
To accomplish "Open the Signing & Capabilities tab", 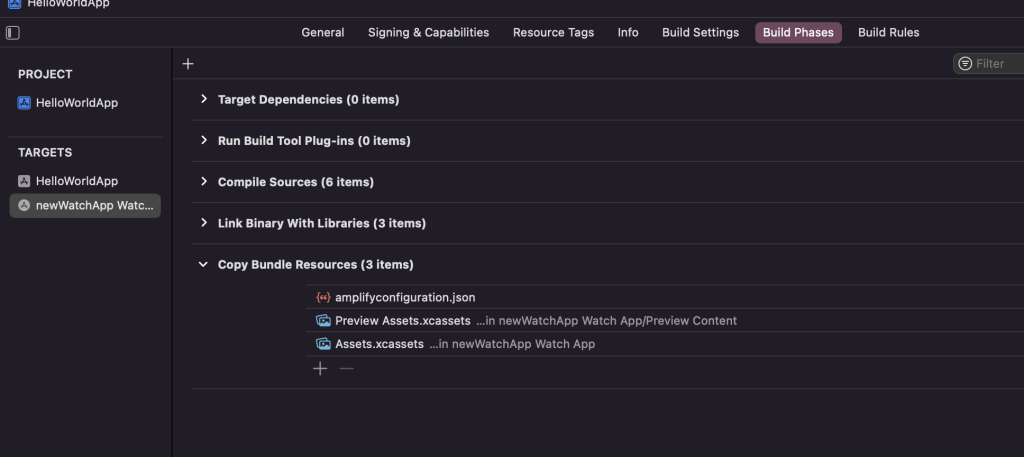I will pos(428,33).
